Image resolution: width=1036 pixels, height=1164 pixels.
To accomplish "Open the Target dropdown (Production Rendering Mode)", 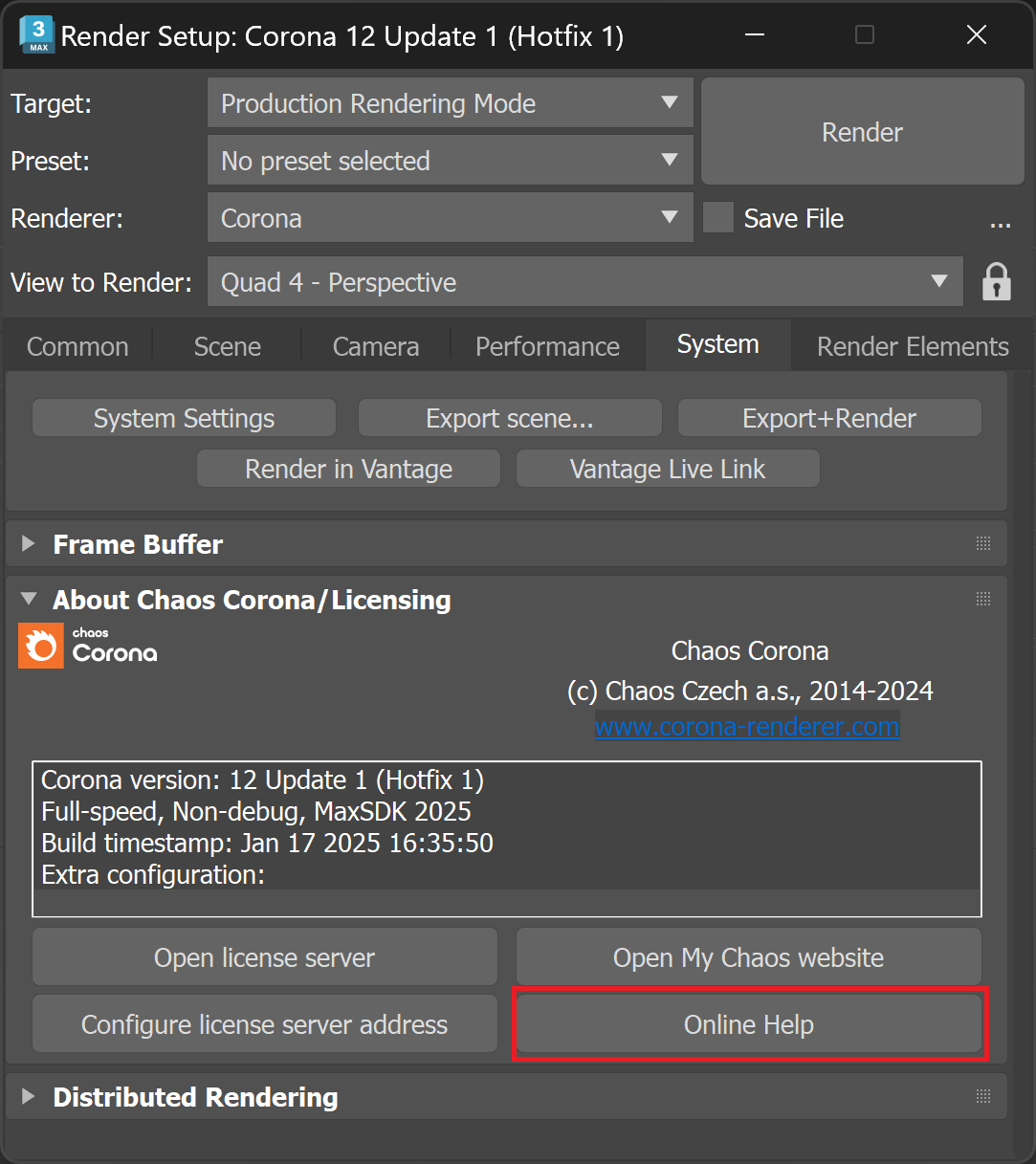I will coord(450,103).
